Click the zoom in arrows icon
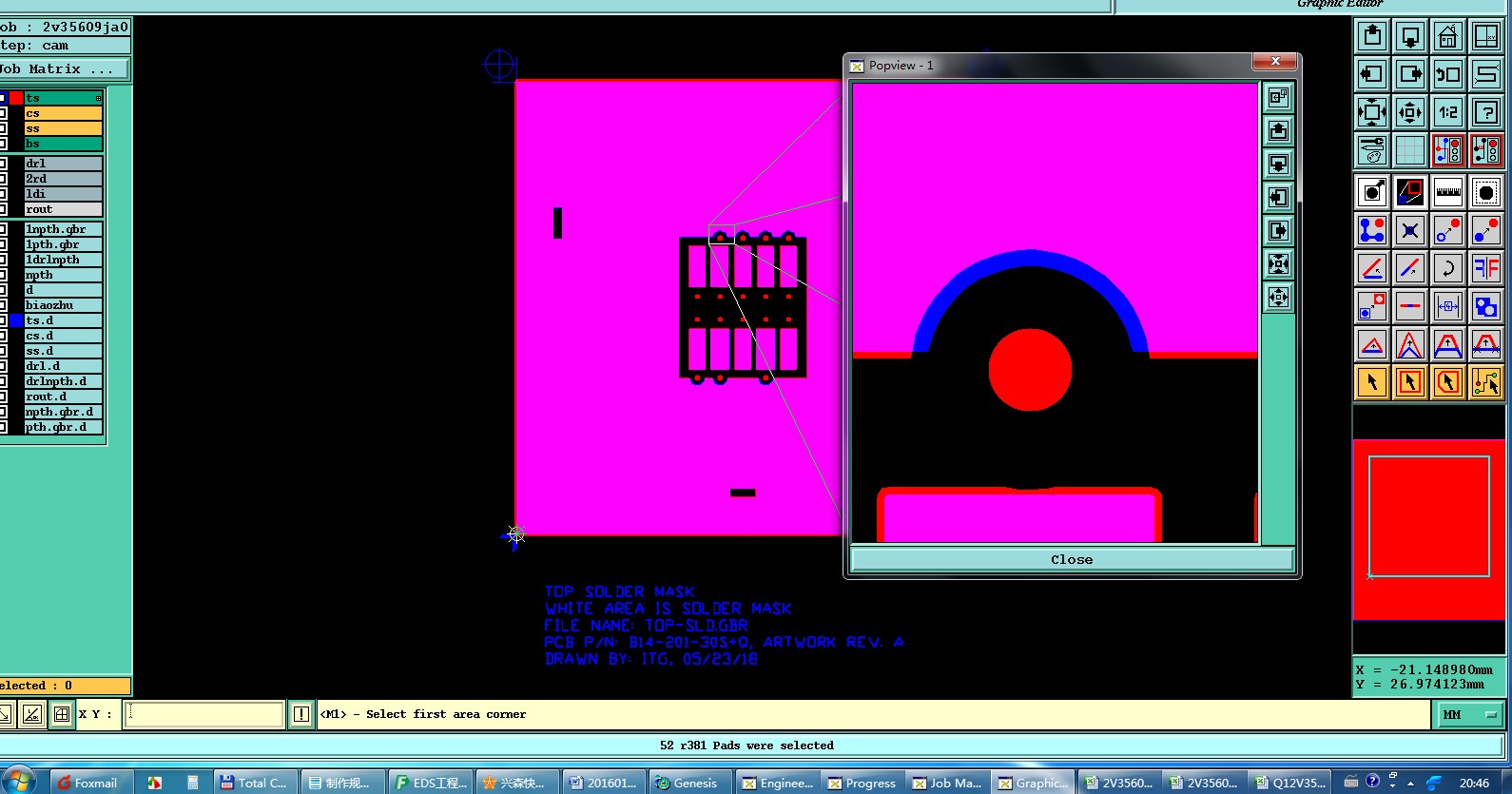The width and height of the screenshot is (1512, 794). (x=1372, y=112)
